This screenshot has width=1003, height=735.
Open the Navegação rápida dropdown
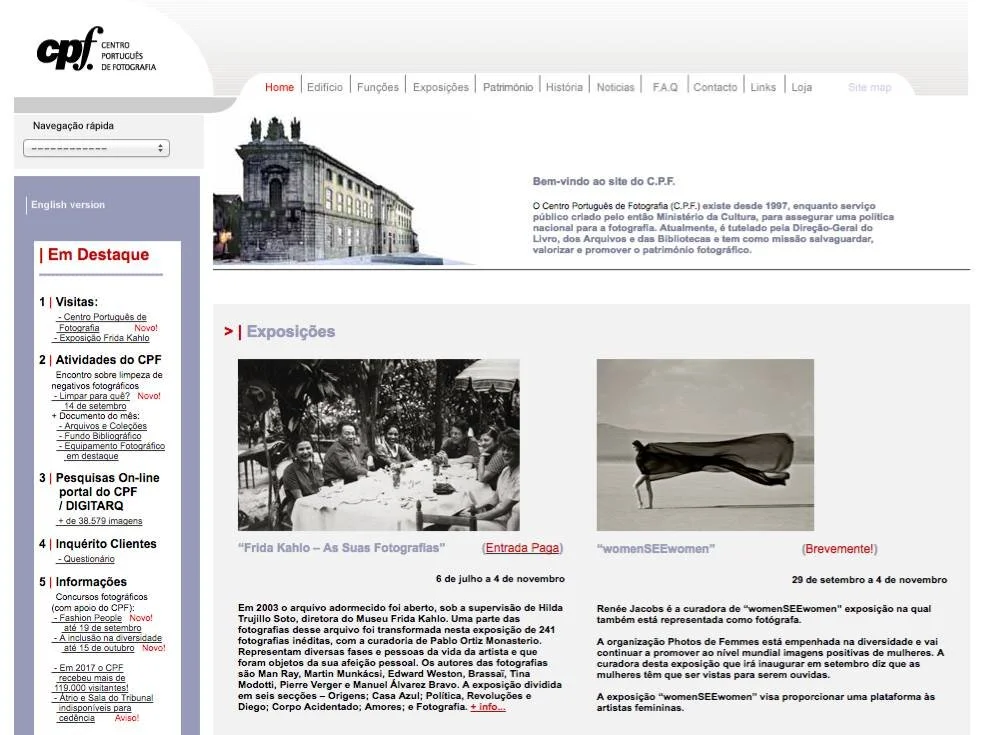pos(97,148)
